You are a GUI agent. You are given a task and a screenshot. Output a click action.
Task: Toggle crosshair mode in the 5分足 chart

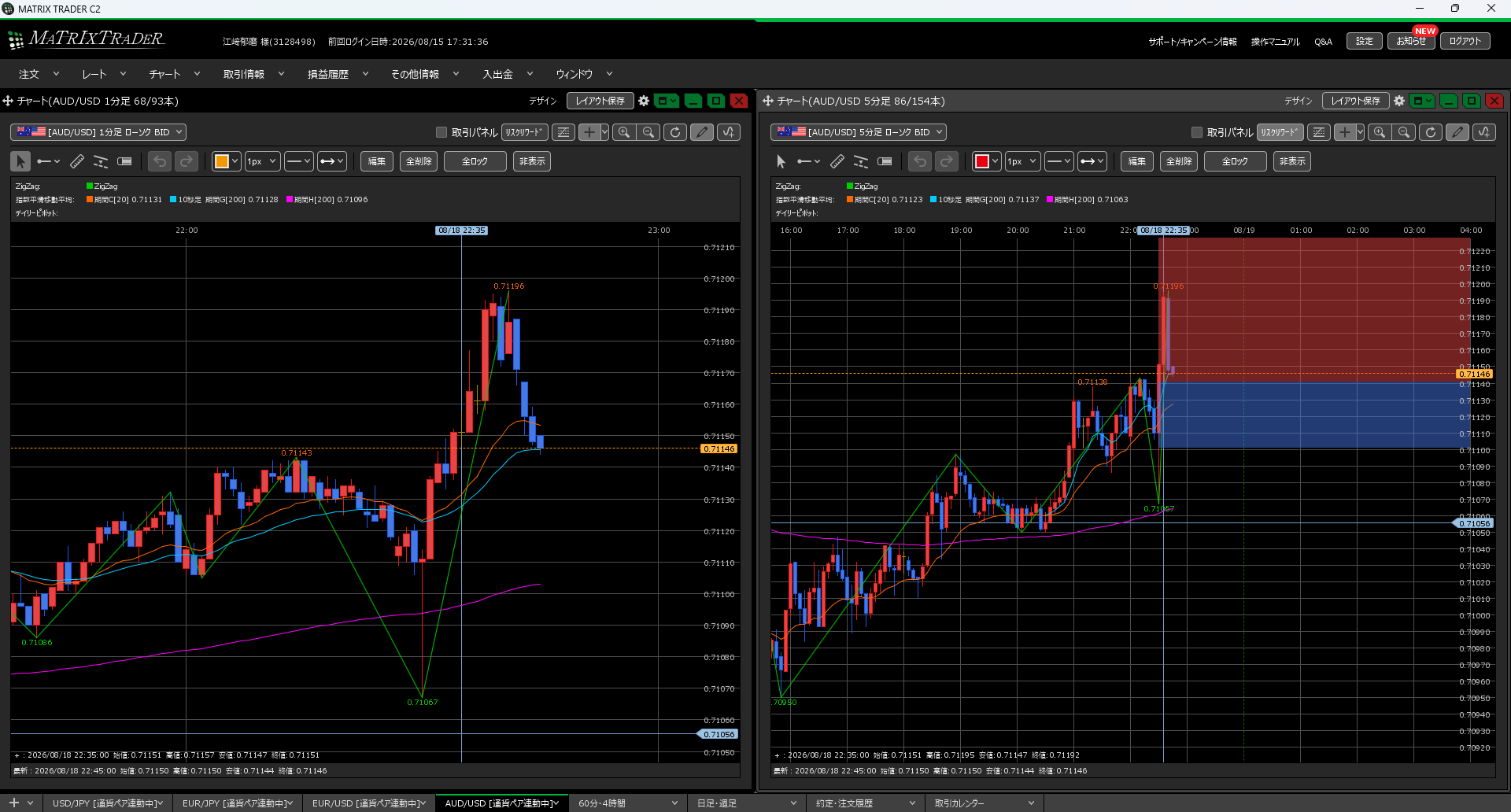[1344, 132]
